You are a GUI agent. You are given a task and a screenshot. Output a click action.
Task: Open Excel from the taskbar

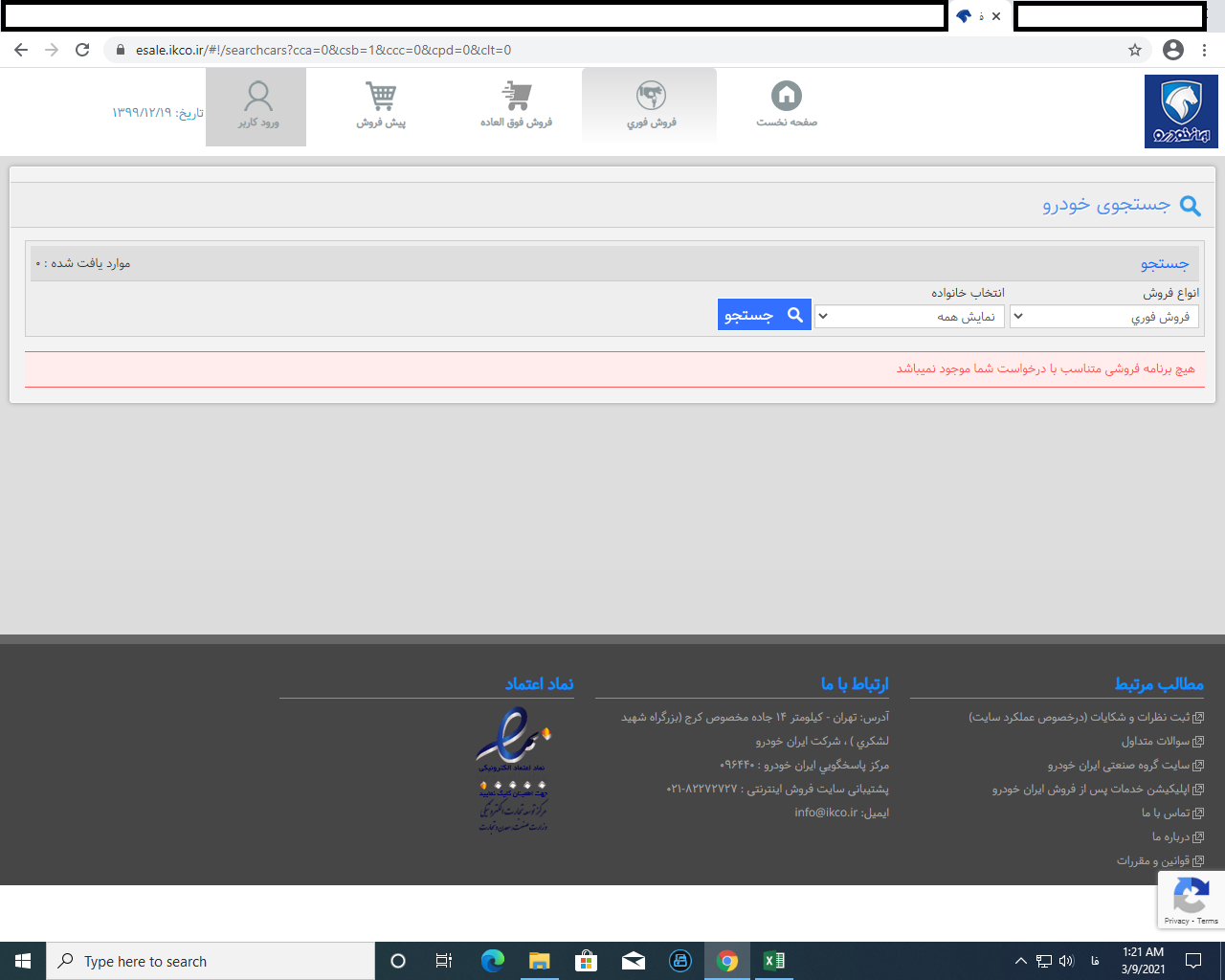click(774, 961)
